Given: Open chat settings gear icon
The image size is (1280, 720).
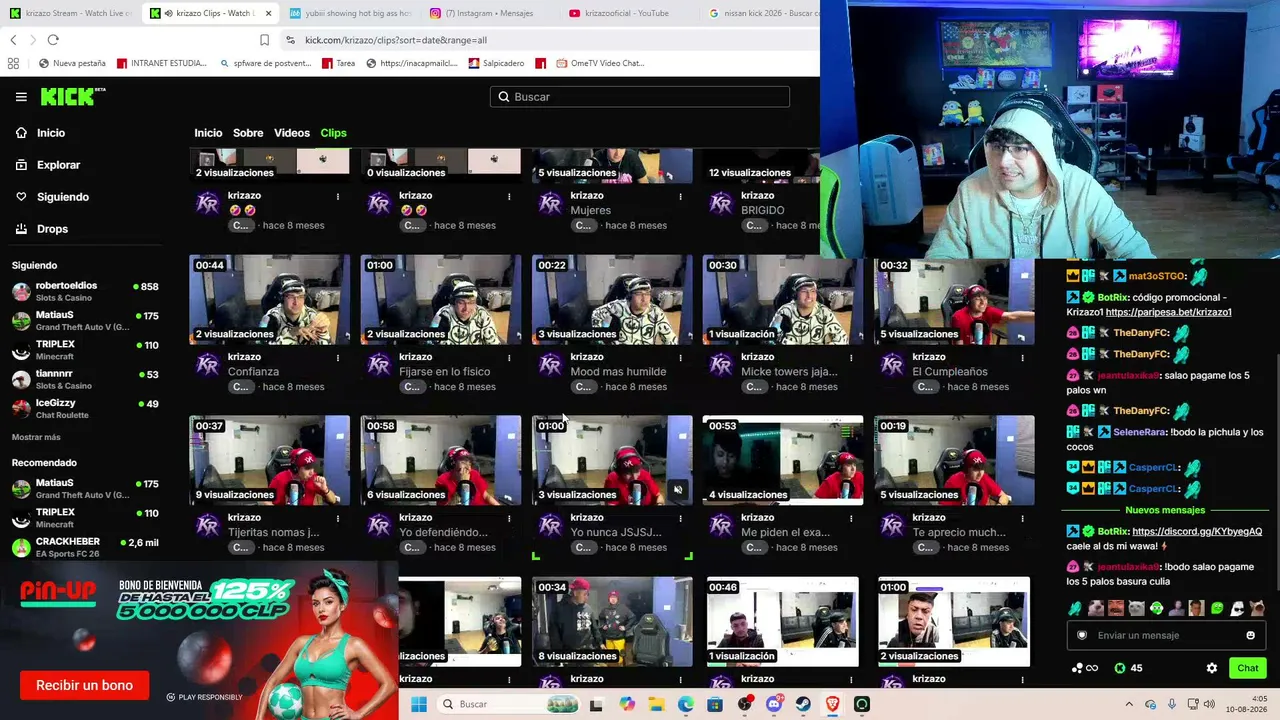Looking at the screenshot, I should 1212,668.
